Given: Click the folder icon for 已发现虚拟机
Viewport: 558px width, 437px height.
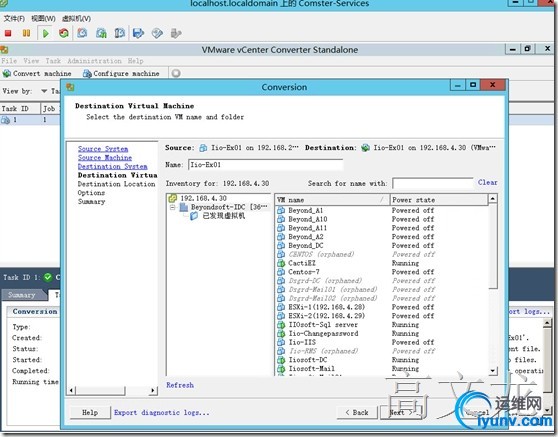Looking at the screenshot, I should click(x=194, y=216).
